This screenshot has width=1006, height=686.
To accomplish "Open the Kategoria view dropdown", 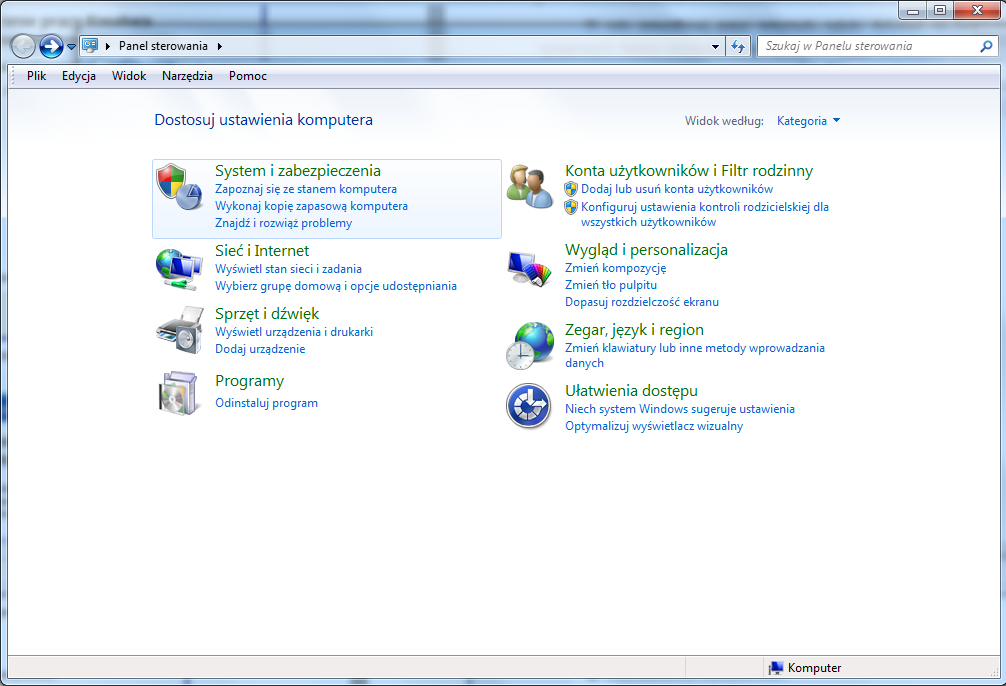I will point(808,121).
